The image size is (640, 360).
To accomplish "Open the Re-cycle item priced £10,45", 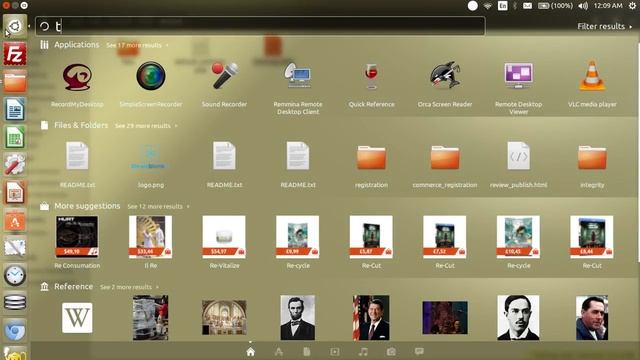I will pyautogui.click(x=518, y=237).
